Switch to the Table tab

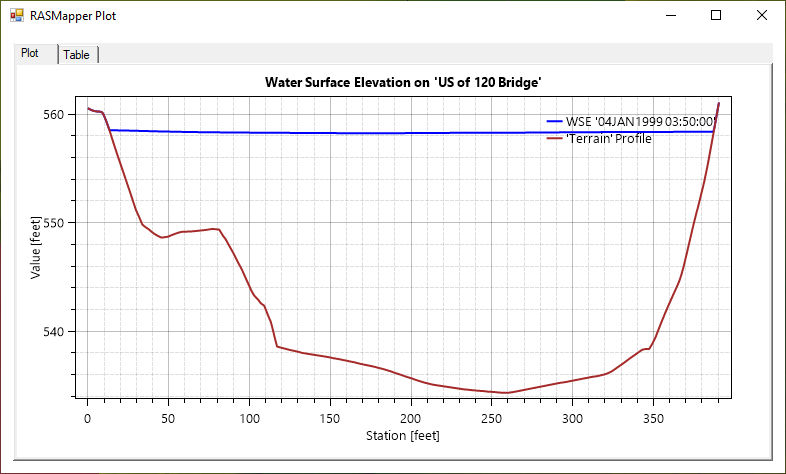click(x=78, y=55)
